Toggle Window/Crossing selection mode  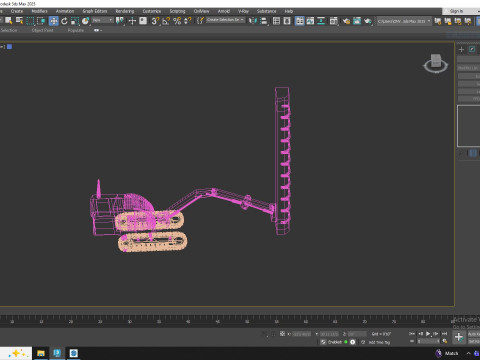[41, 21]
